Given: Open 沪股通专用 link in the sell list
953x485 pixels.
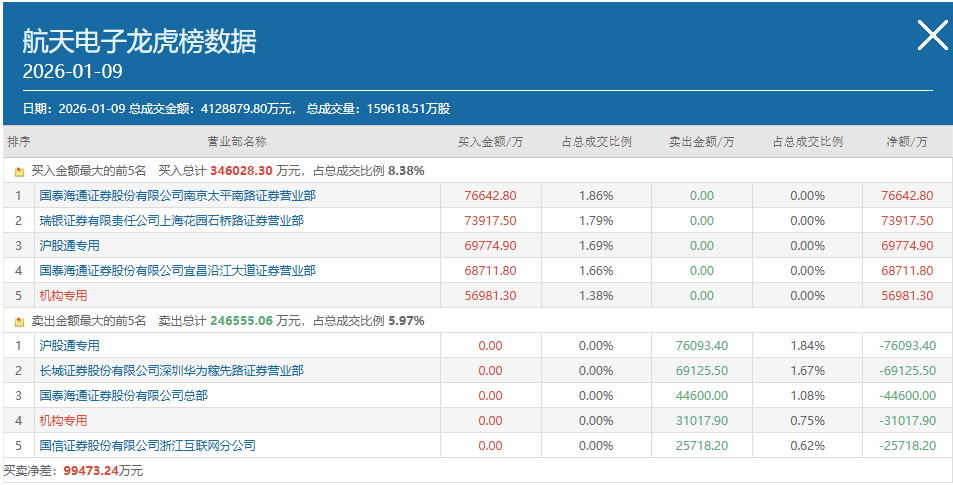Looking at the screenshot, I should [x=69, y=345].
